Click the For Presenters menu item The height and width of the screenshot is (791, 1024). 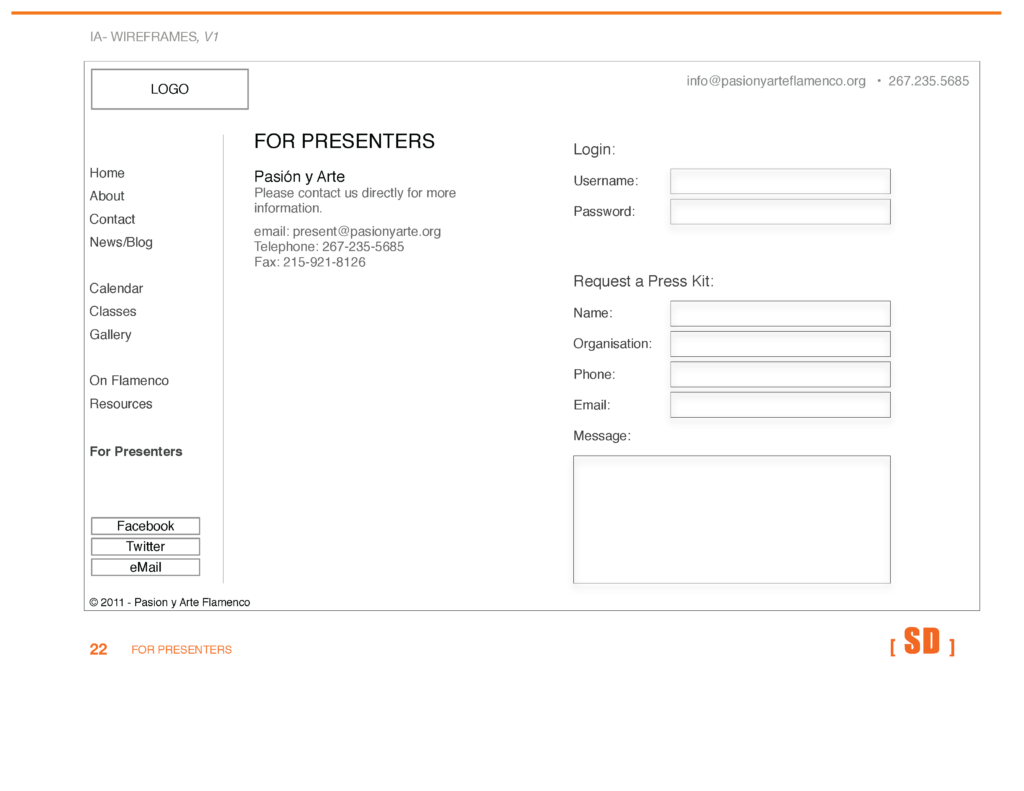point(136,451)
